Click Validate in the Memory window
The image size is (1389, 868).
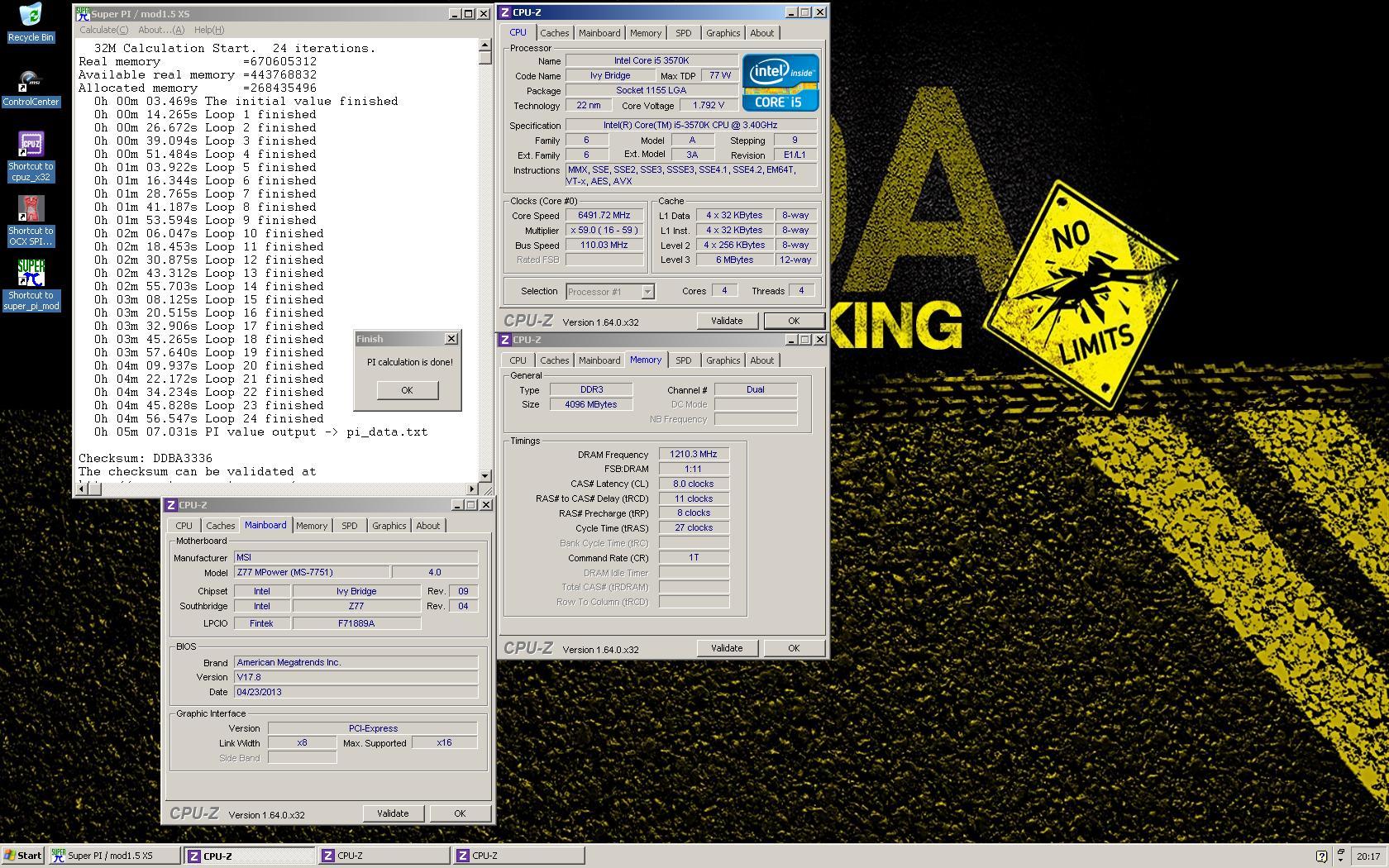point(727,648)
